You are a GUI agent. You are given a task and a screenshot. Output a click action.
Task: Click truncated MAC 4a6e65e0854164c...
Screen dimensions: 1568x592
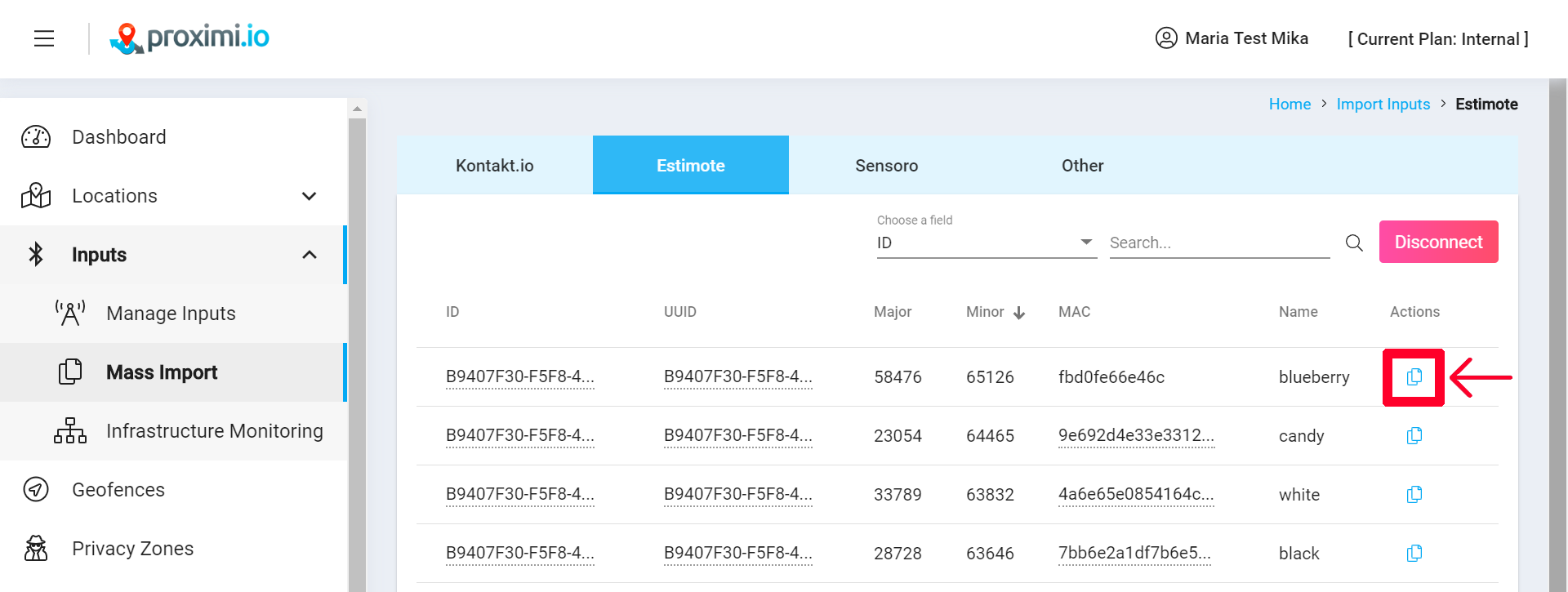pos(1136,494)
